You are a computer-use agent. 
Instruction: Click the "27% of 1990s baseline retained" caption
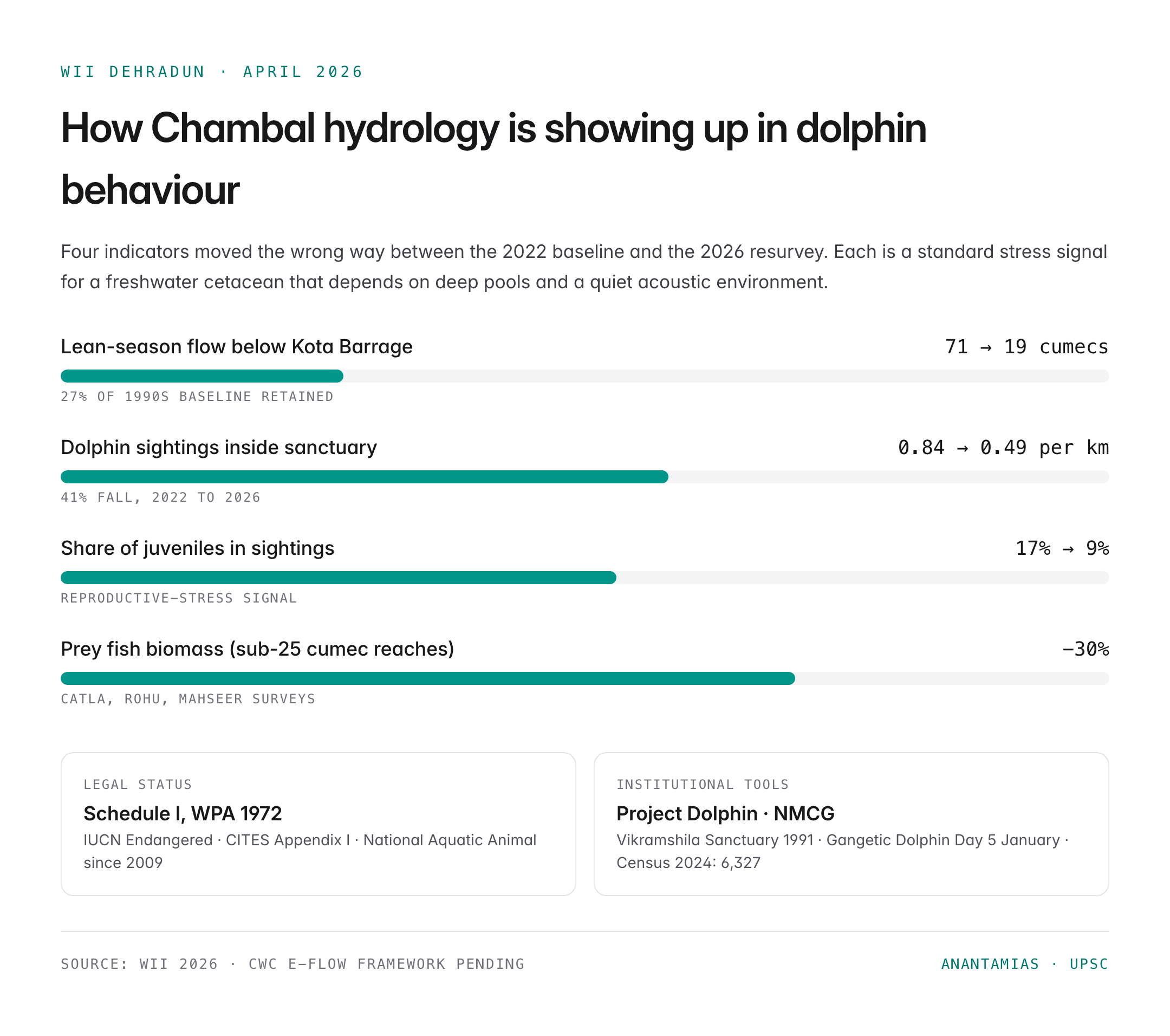197,397
